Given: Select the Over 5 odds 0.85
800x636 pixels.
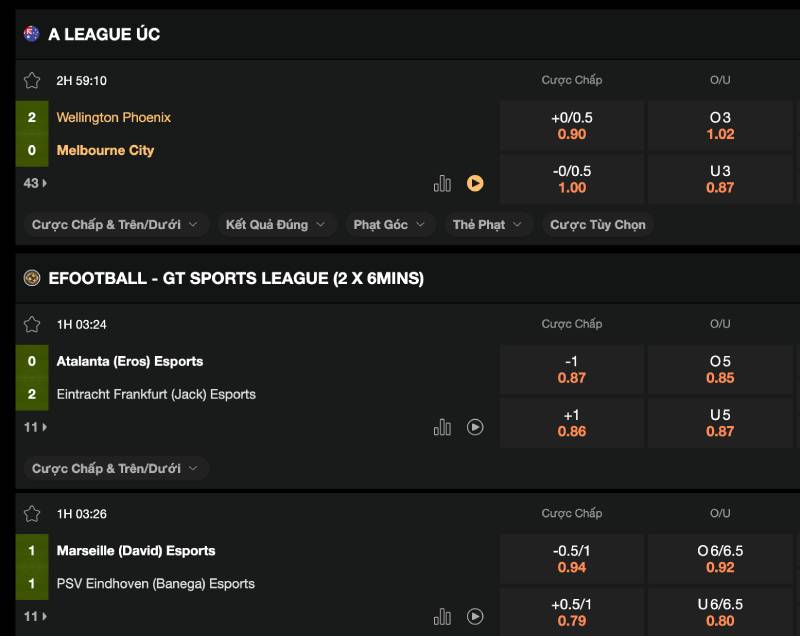Looking at the screenshot, I should pyautogui.click(x=720, y=369).
